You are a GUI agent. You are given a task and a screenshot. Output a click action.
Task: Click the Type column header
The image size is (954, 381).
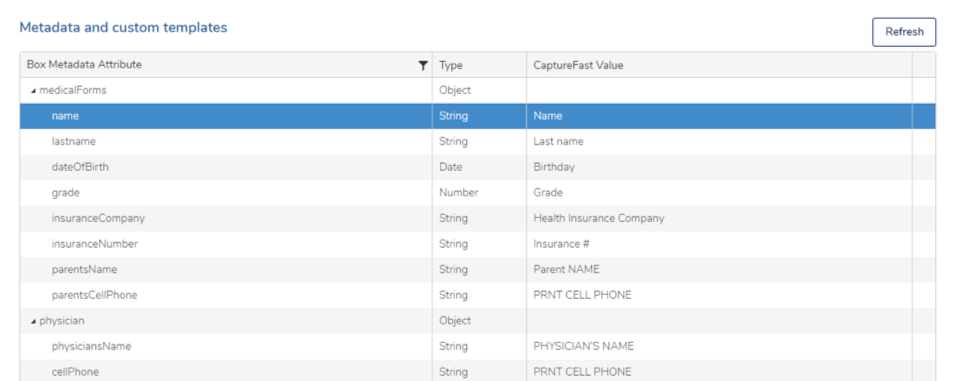click(479, 65)
